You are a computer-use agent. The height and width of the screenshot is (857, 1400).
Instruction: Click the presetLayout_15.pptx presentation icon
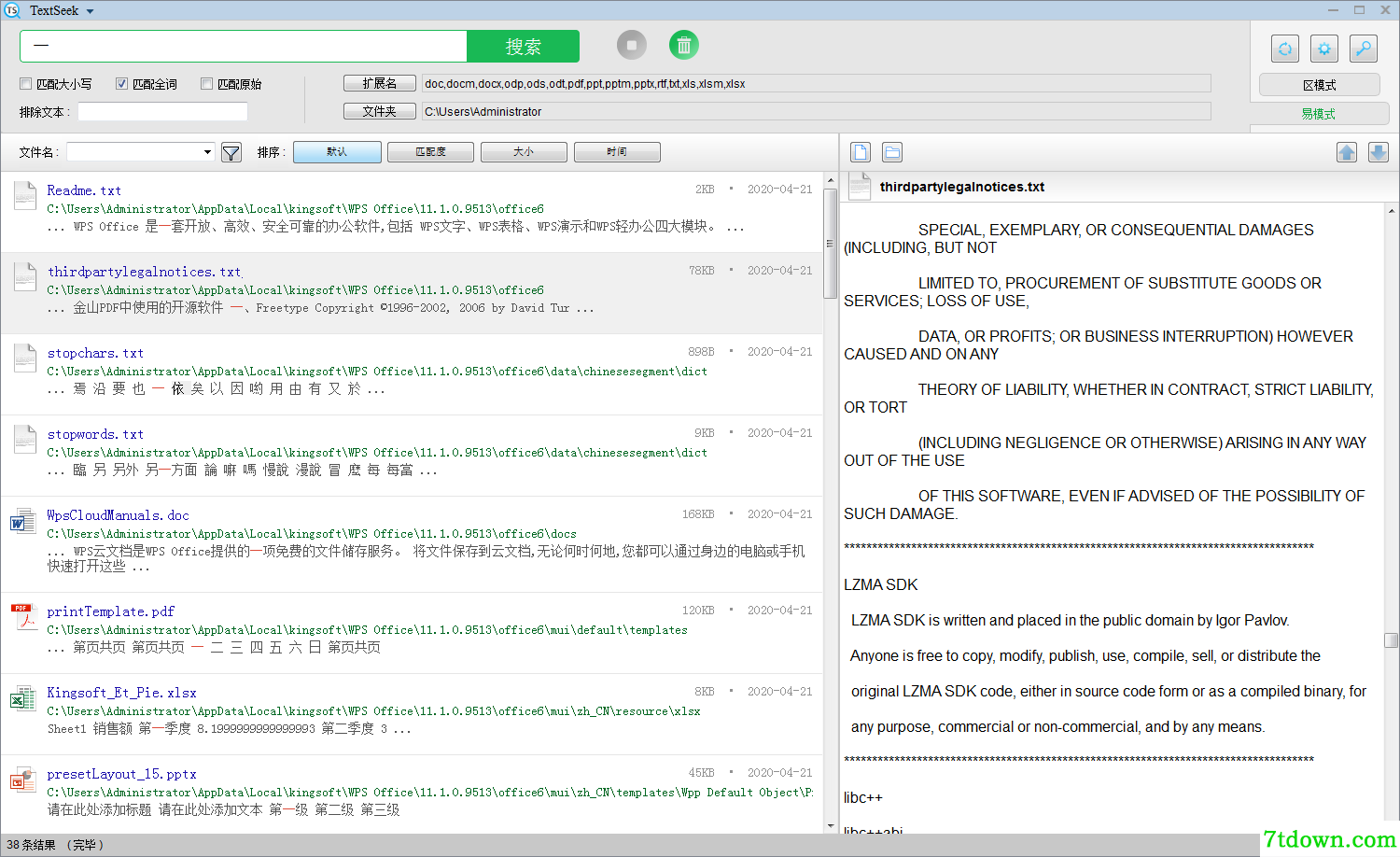coord(22,780)
